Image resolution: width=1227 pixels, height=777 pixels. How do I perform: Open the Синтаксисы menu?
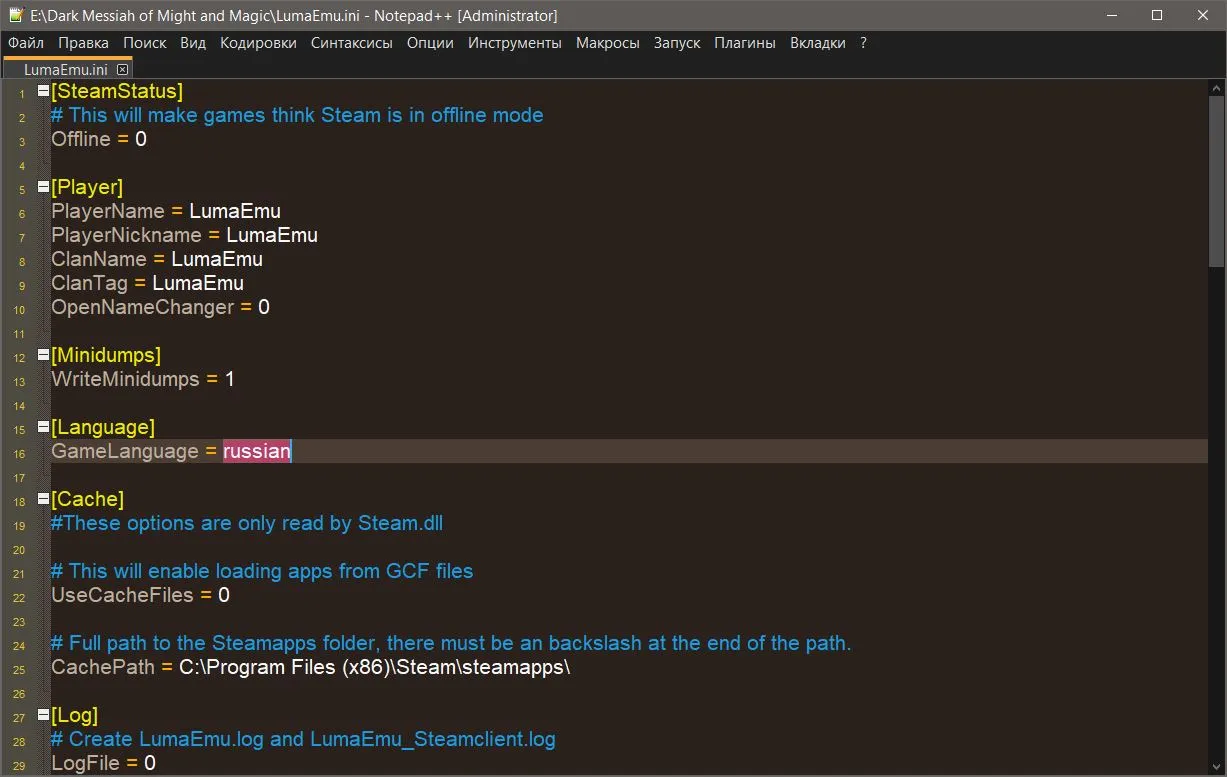coord(351,43)
